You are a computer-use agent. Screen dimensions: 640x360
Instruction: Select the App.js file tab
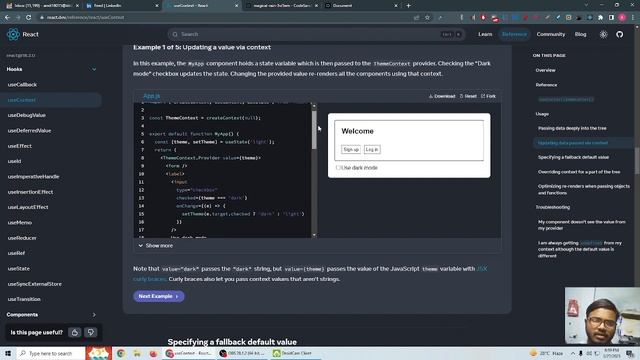pyautogui.click(x=151, y=96)
